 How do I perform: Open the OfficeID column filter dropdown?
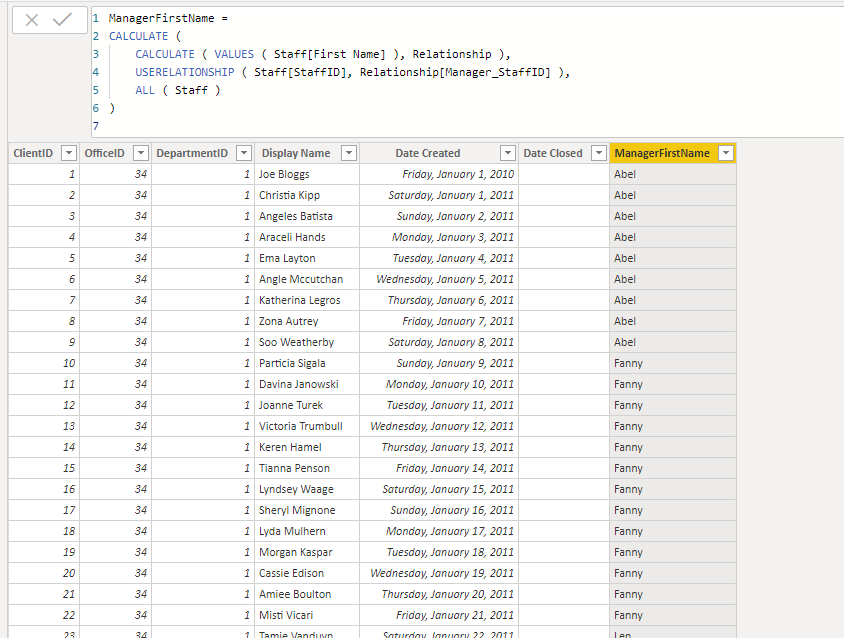[140, 153]
